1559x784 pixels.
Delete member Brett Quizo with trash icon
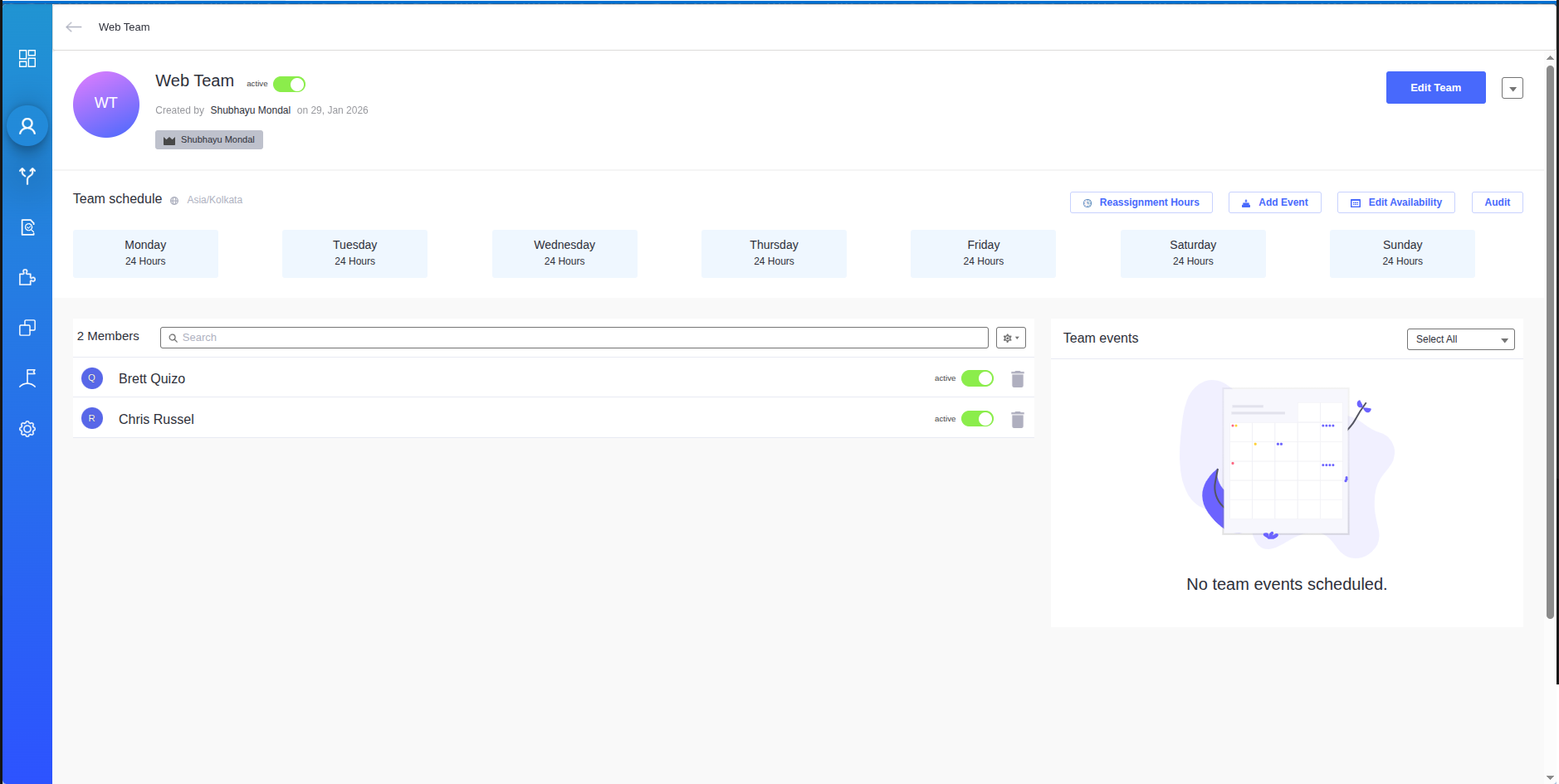pyautogui.click(x=1017, y=379)
